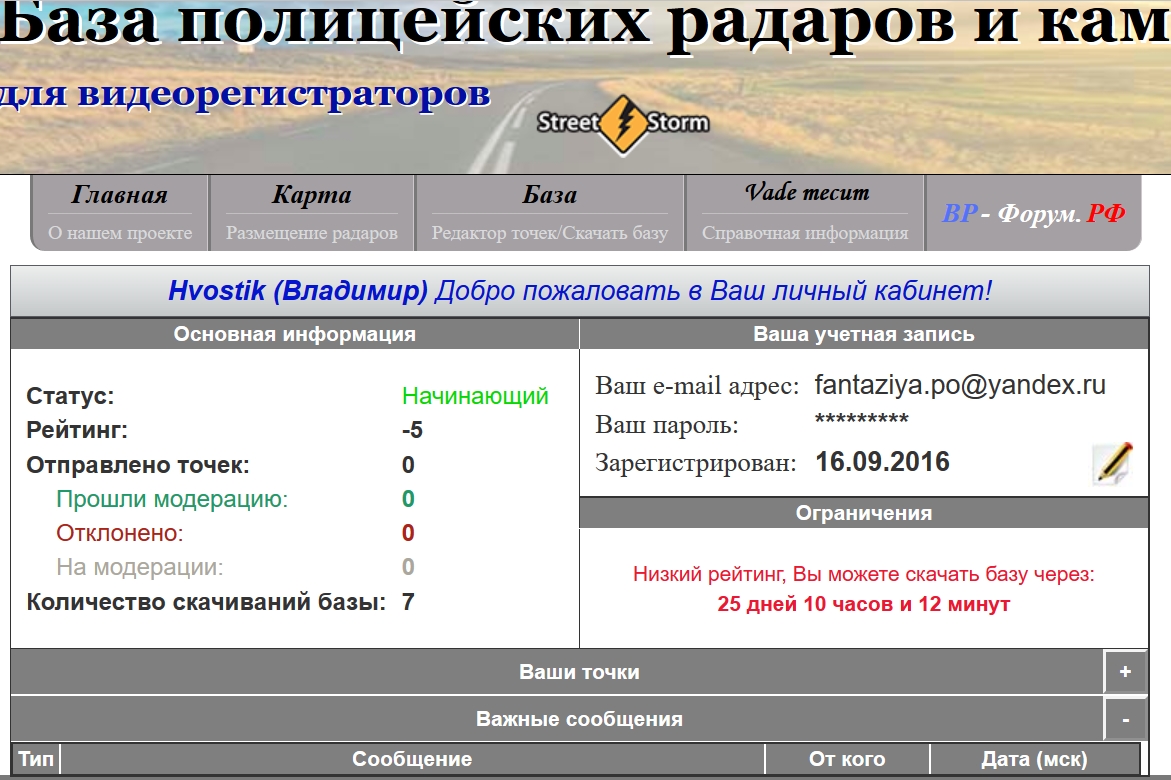
Task: Click the red Отклонено statistic label
Action: click(x=120, y=533)
